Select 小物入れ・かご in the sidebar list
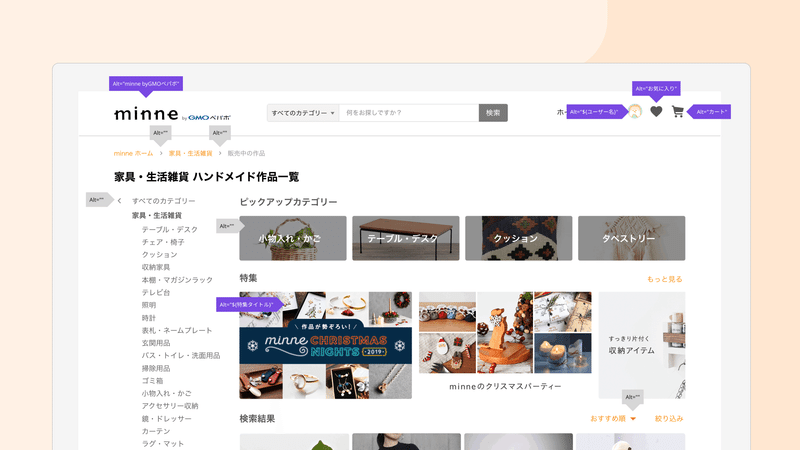The image size is (800, 450). pos(166,393)
